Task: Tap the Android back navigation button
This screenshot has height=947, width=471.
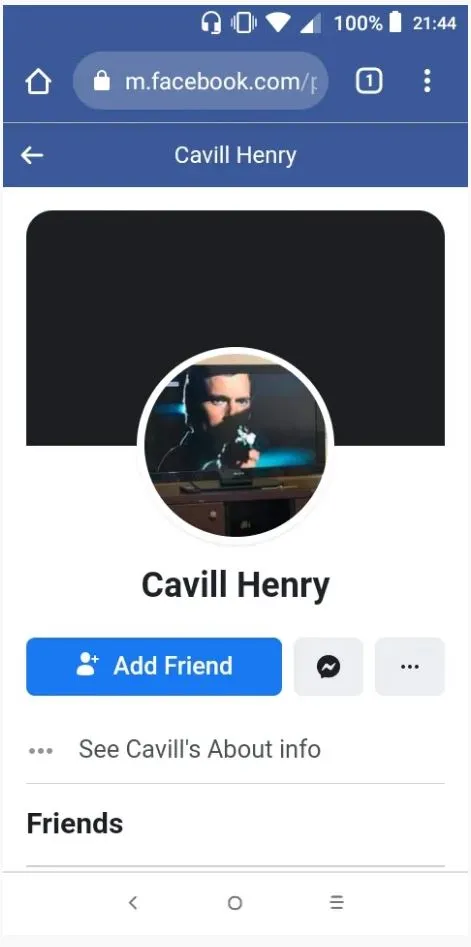Action: coord(133,903)
